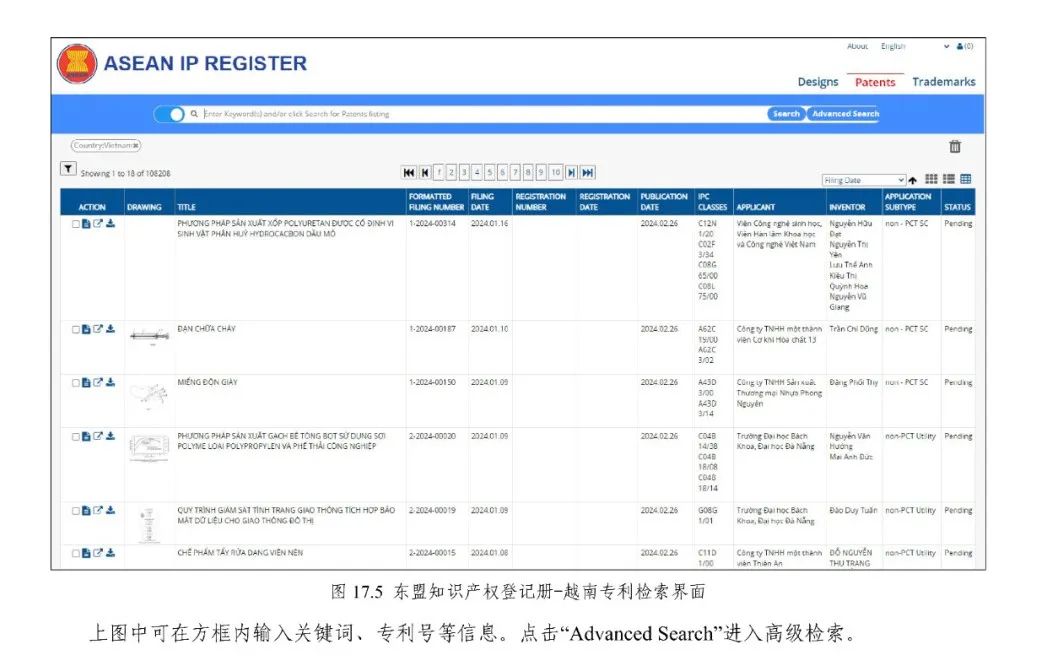Click the trash icon to clear filters
The height and width of the screenshot is (671, 1058).
click(954, 146)
